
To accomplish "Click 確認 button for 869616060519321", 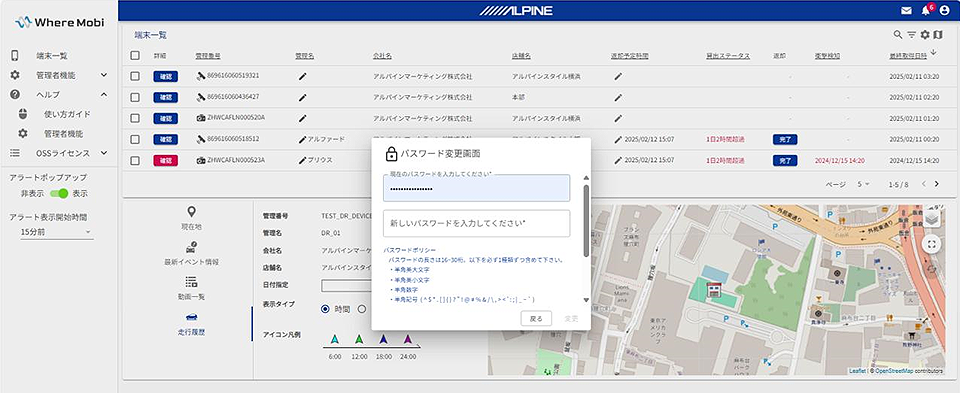I will point(165,77).
